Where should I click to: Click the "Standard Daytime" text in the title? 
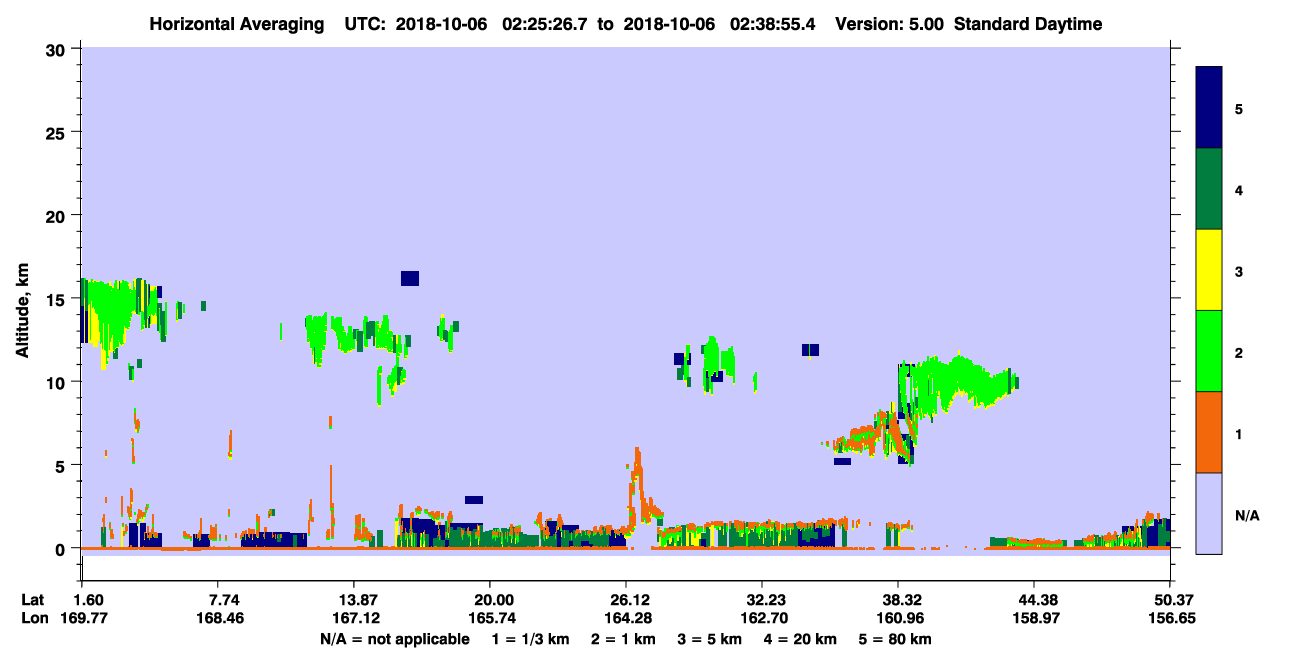[x=1028, y=24]
